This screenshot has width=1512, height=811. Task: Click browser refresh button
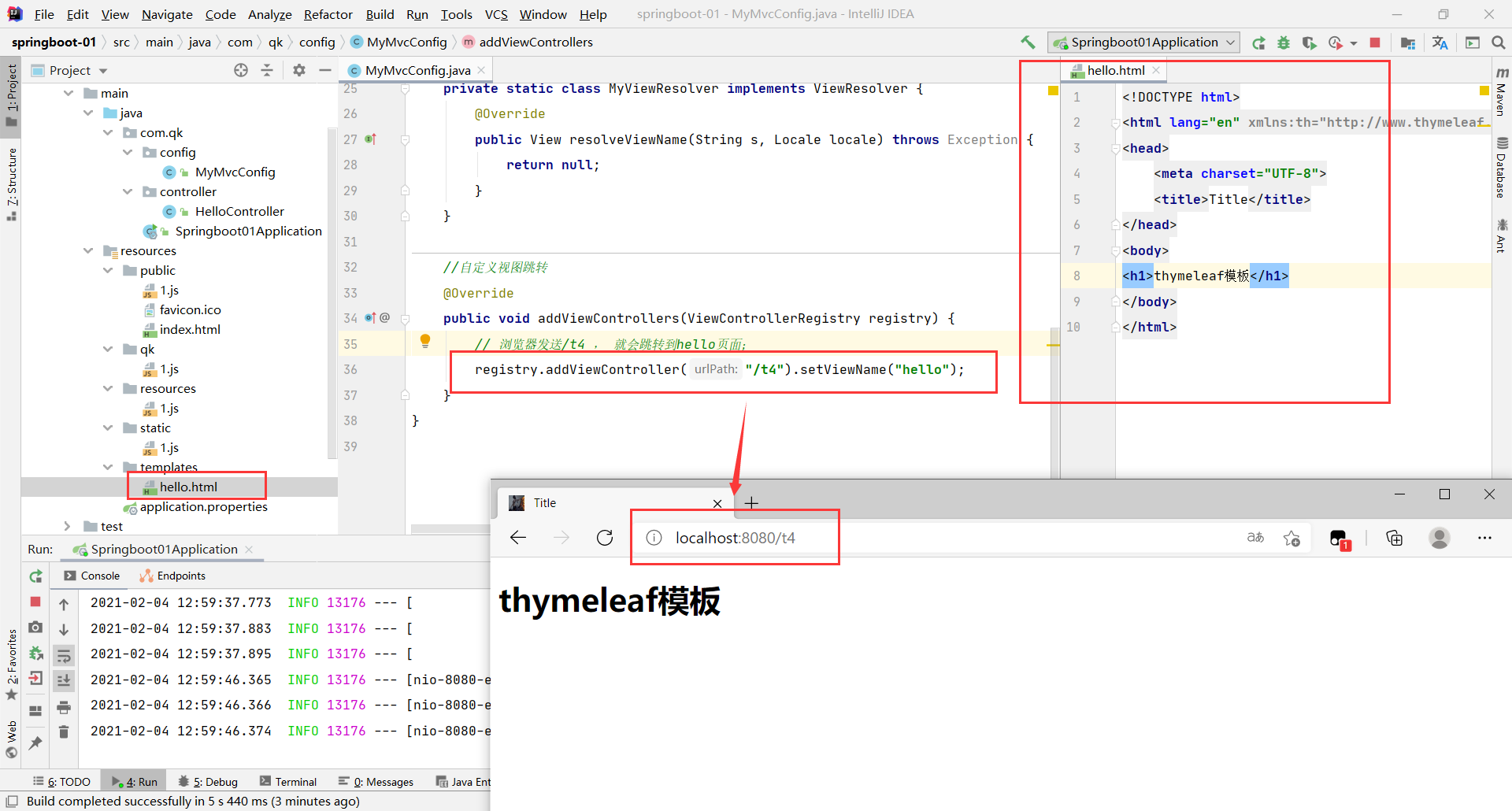(605, 538)
